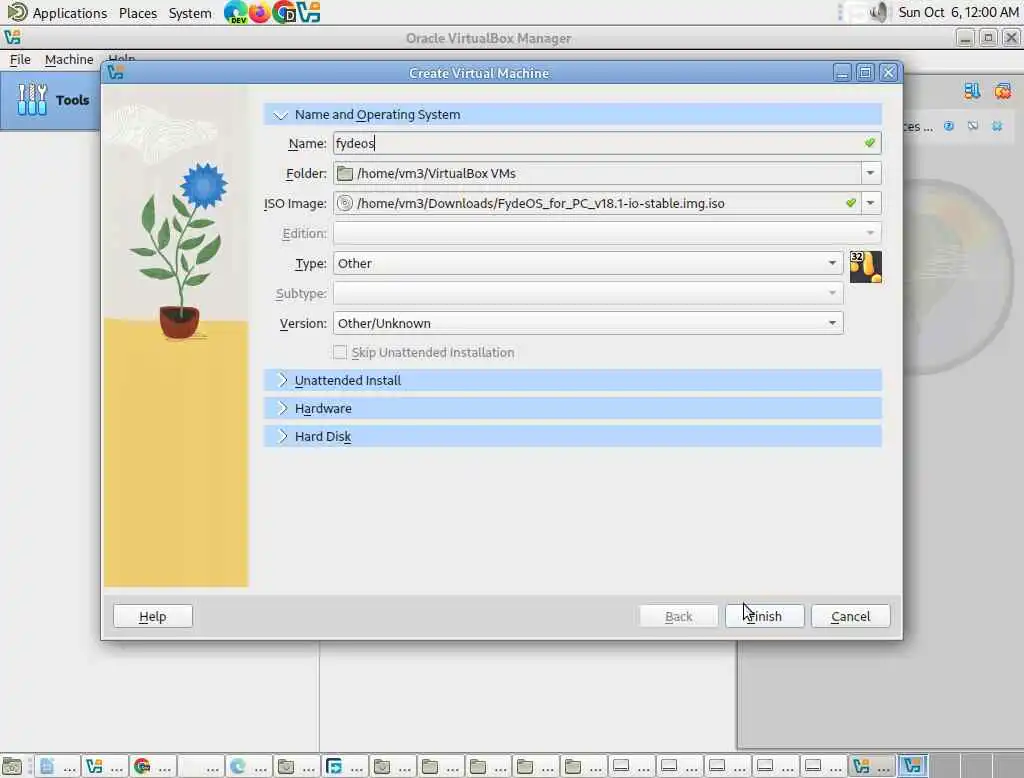Click the orange machine icon in Manager toolbar
The height and width of the screenshot is (778, 1024).
point(1002,91)
